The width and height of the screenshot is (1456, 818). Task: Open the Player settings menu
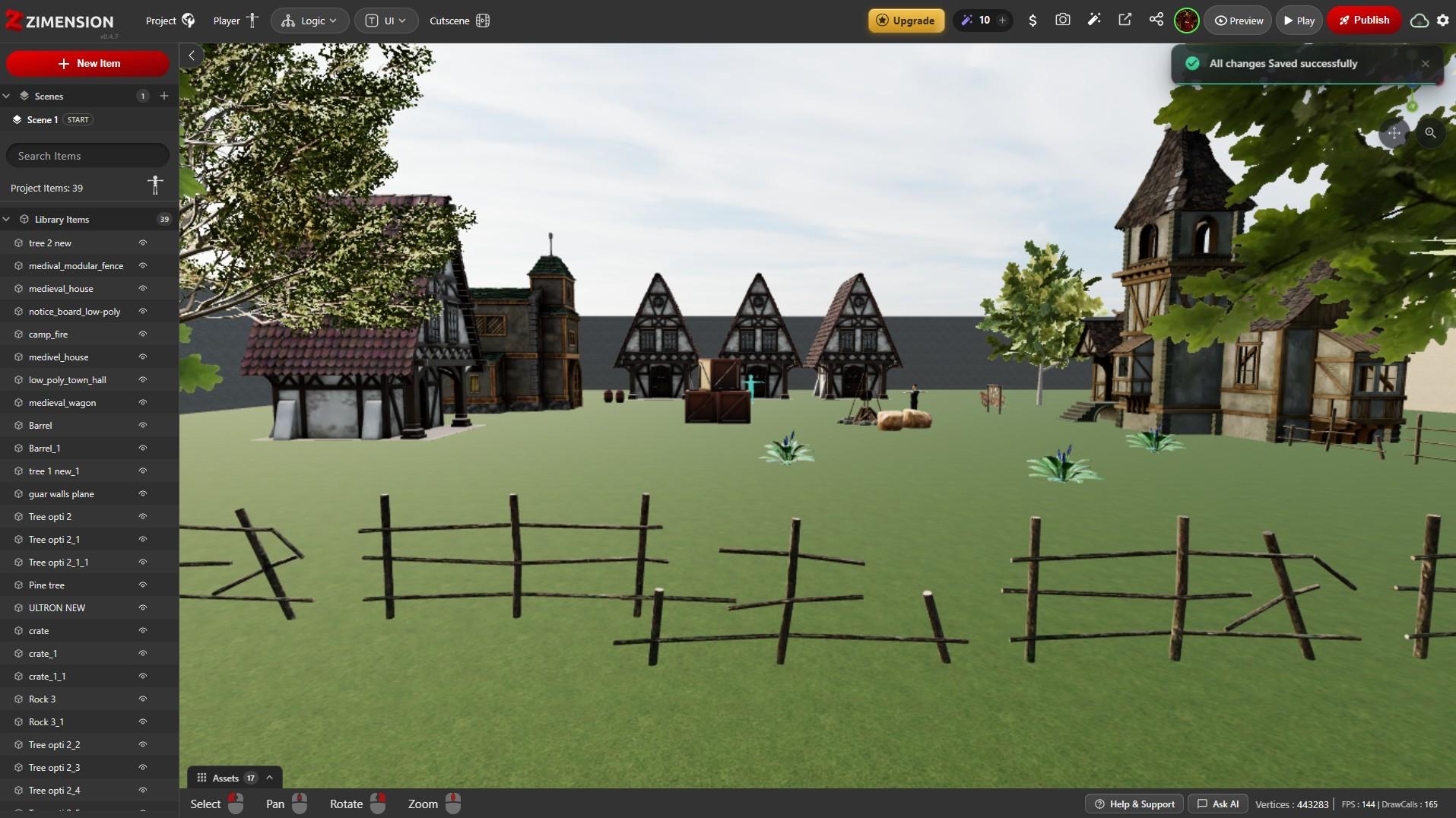pyautogui.click(x=236, y=21)
